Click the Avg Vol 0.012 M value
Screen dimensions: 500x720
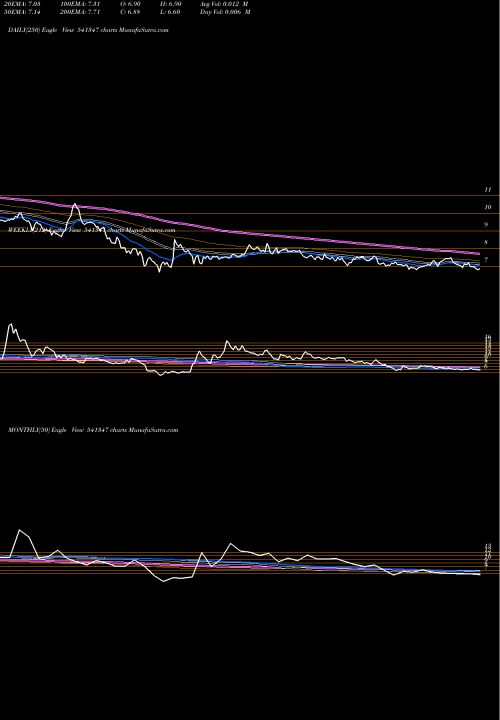(224, 4)
